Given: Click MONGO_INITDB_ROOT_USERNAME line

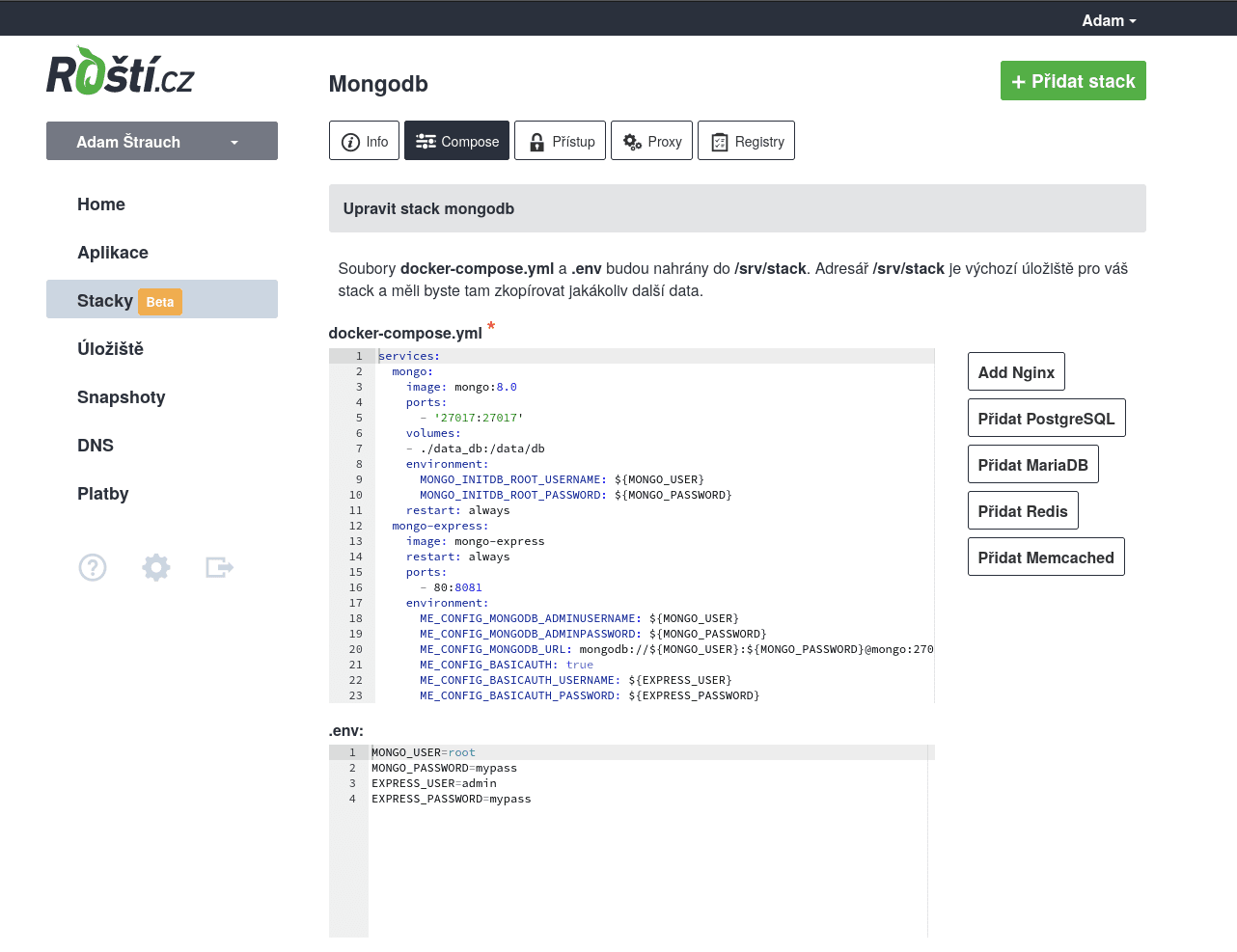Looking at the screenshot, I should click(x=562, y=479).
